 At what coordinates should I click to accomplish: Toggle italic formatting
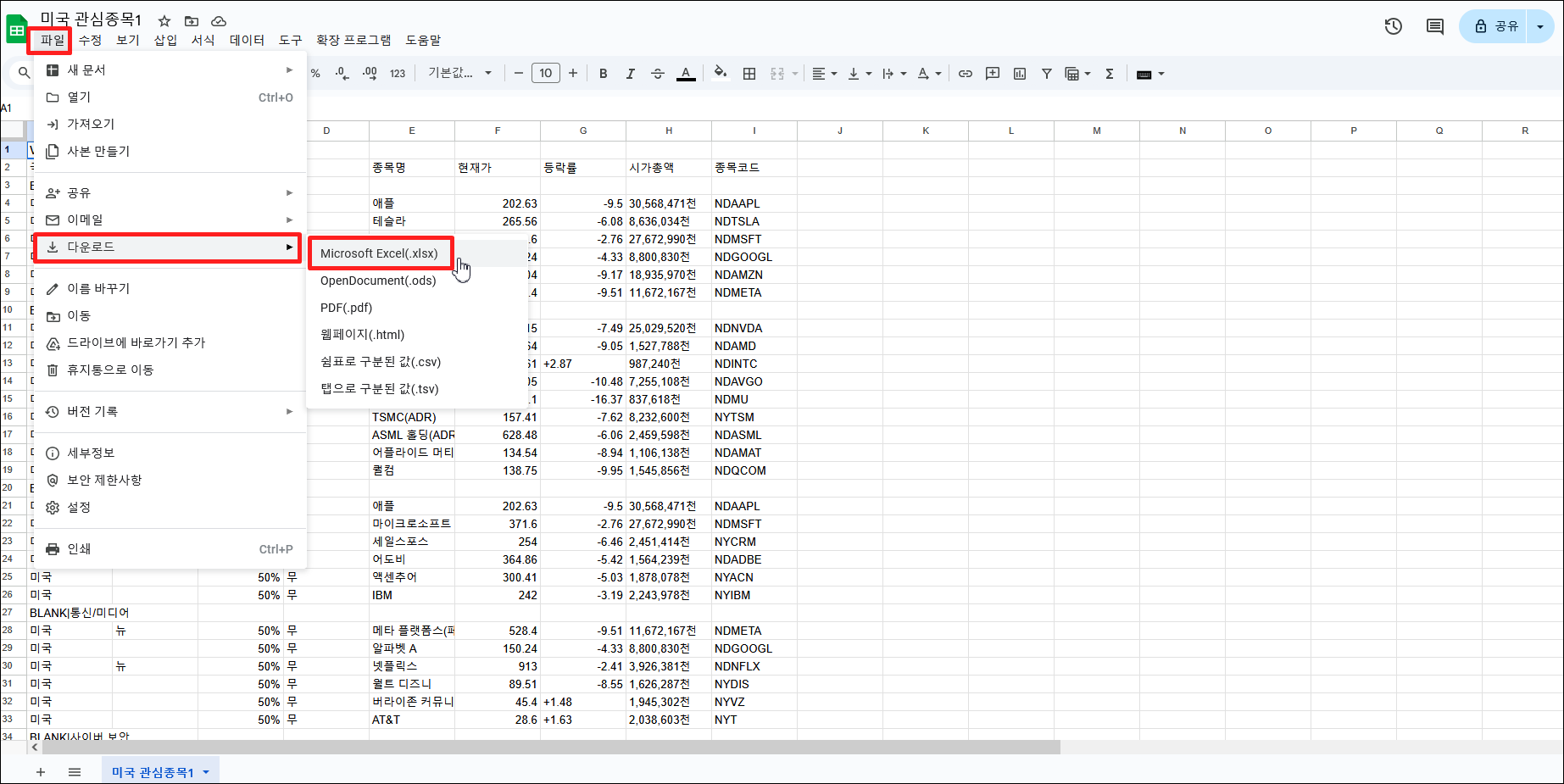pos(630,74)
